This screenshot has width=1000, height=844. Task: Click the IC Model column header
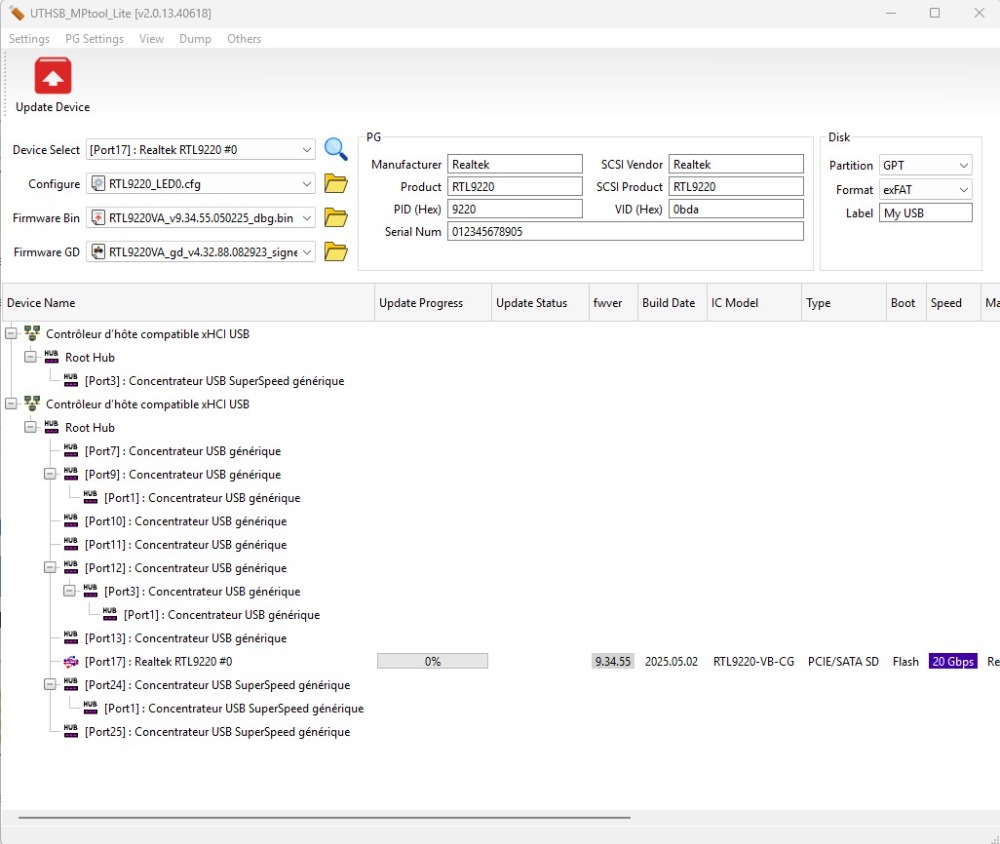click(x=733, y=303)
